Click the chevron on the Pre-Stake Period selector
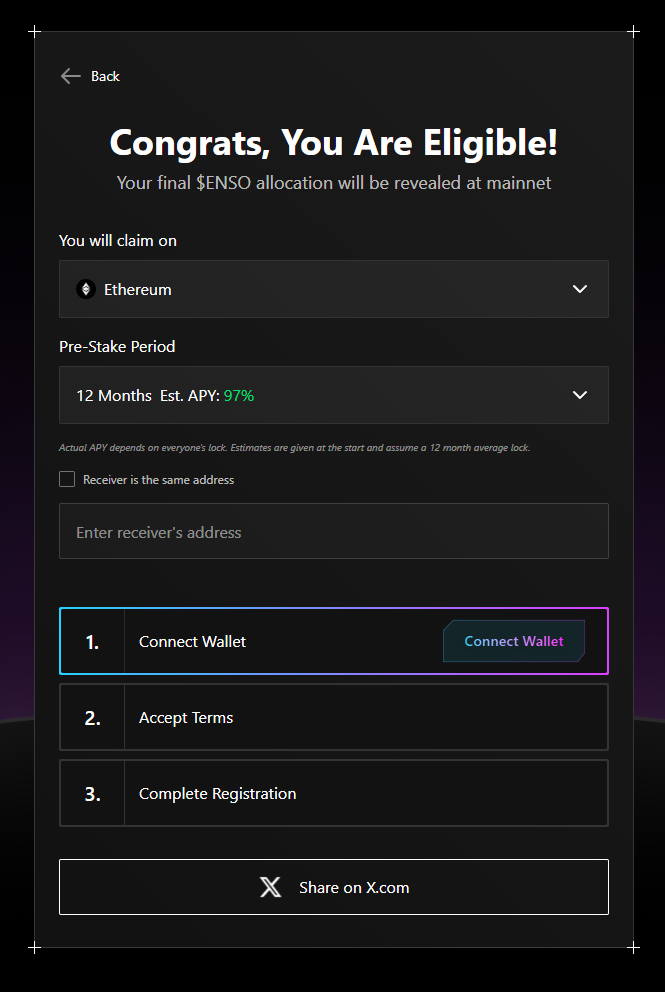 pos(580,395)
